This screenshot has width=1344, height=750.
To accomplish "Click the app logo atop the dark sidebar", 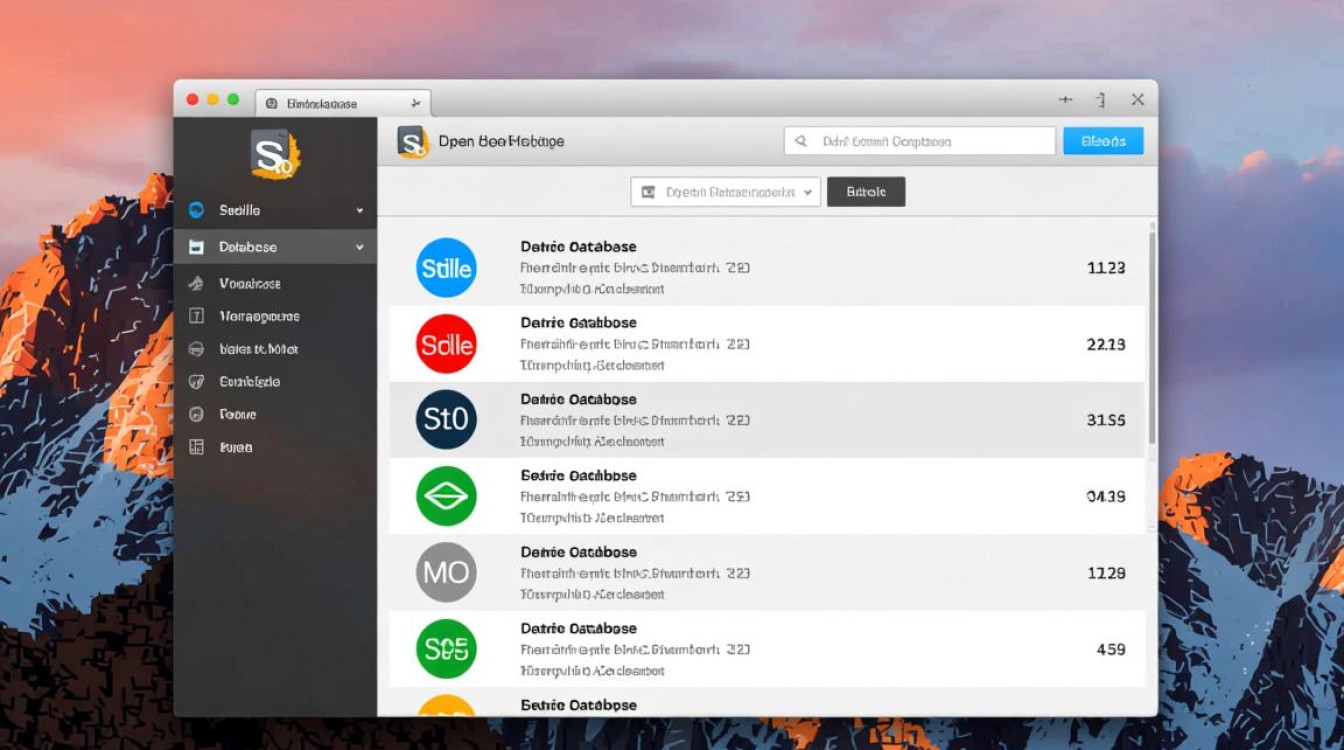I will [274, 154].
